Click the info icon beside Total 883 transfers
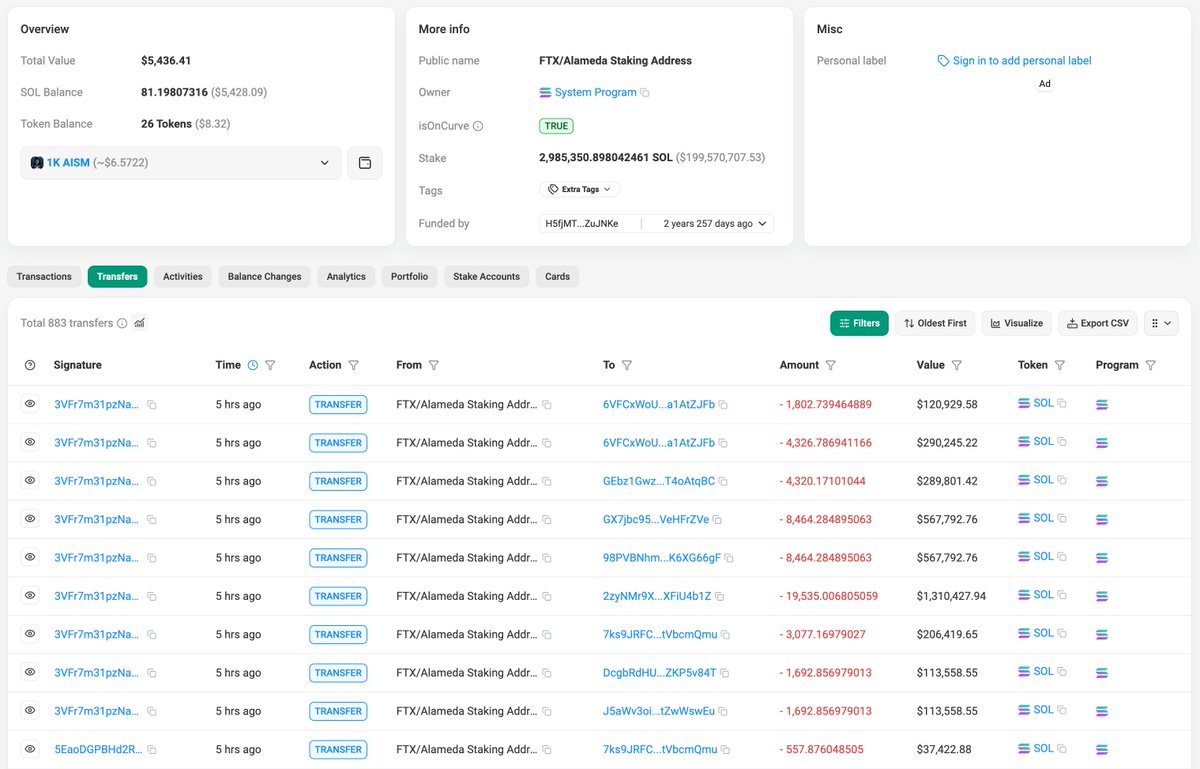 coord(122,323)
